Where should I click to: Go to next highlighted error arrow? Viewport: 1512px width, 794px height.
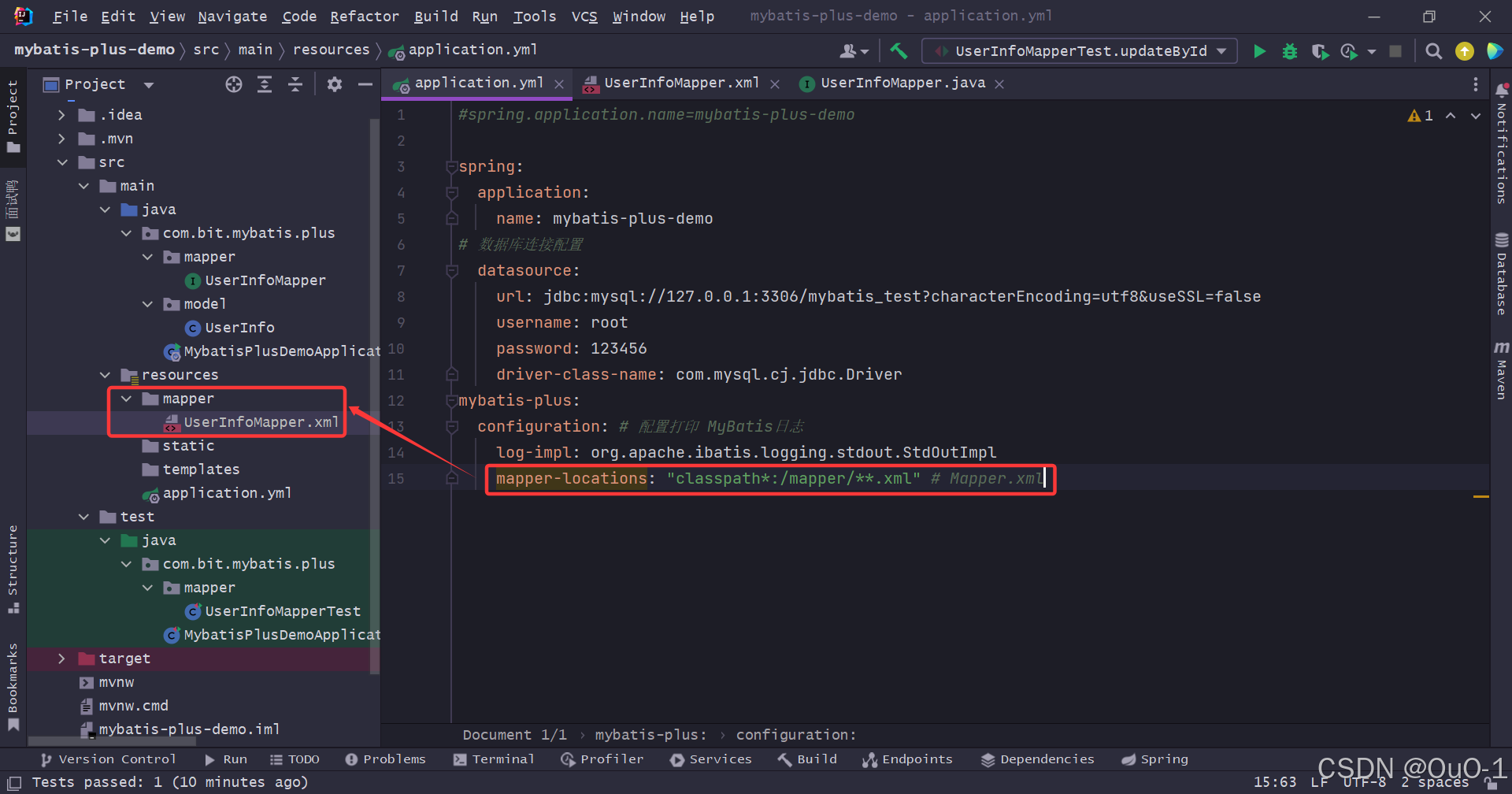[1476, 116]
